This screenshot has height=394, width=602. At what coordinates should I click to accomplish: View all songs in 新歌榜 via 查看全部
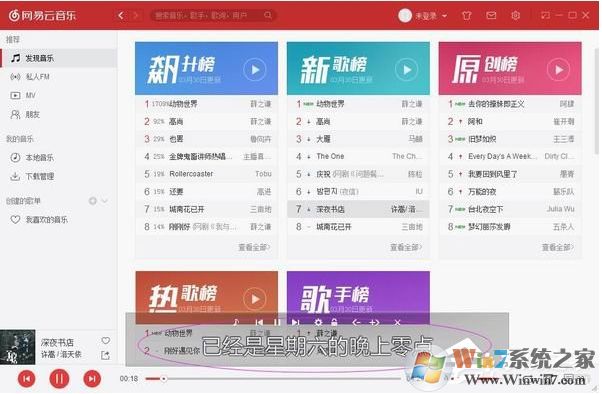click(406, 247)
